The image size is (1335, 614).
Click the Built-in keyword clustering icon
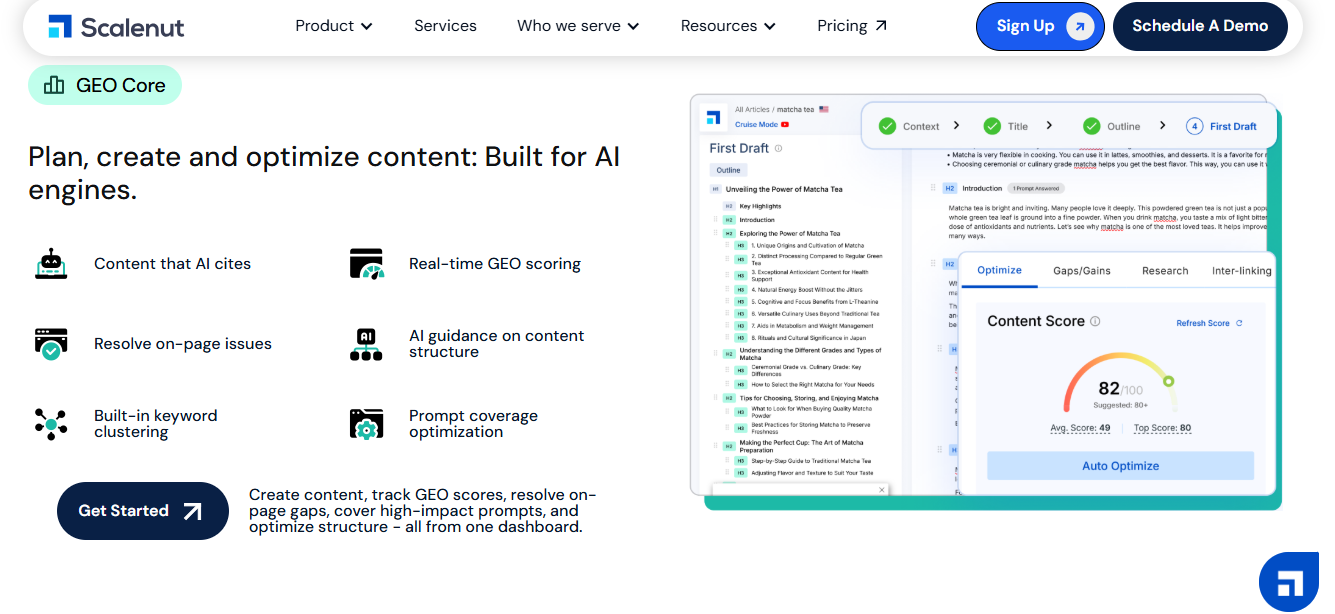point(51,424)
